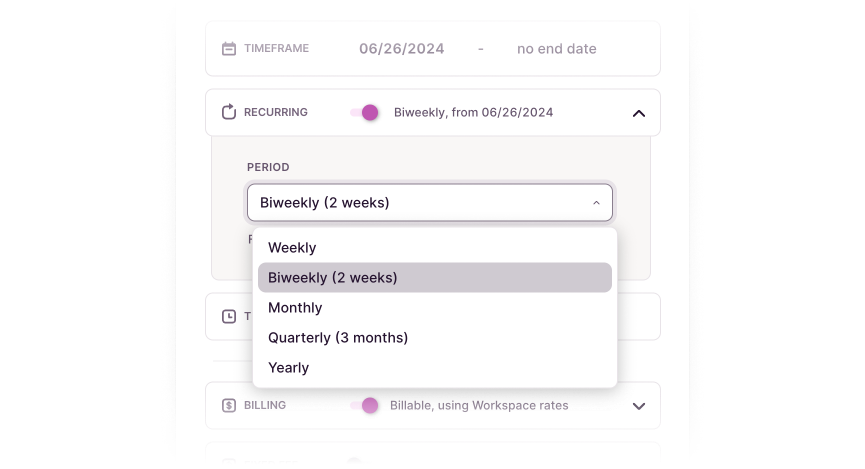Select Quarterly (3 months) option
Viewport: 865px width, 469px height.
point(338,338)
